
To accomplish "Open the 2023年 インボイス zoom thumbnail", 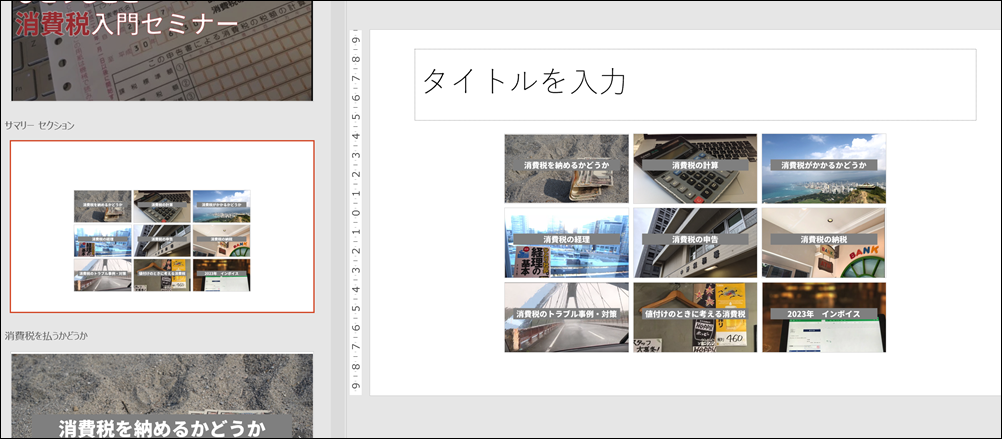I will point(824,318).
